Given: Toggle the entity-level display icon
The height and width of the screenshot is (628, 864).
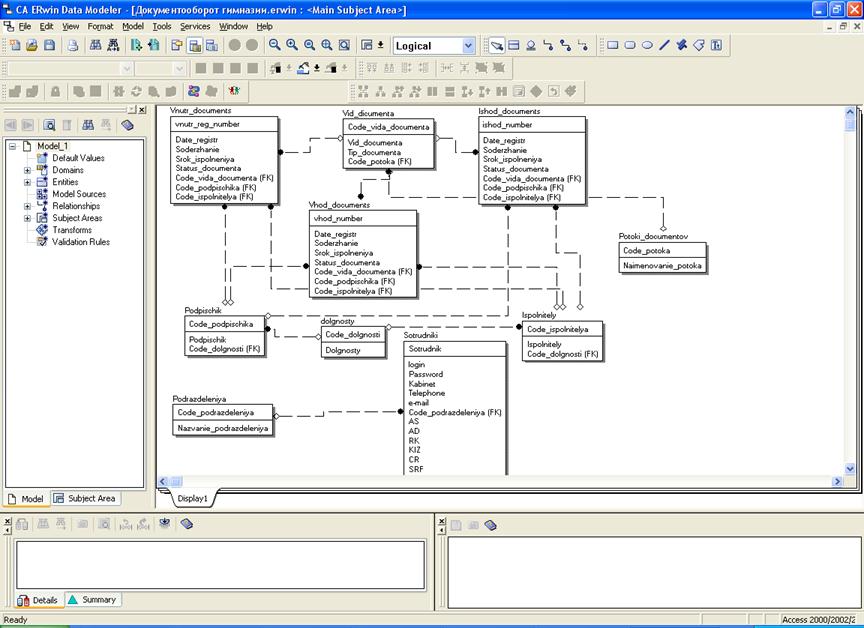Looking at the screenshot, I should [177, 46].
